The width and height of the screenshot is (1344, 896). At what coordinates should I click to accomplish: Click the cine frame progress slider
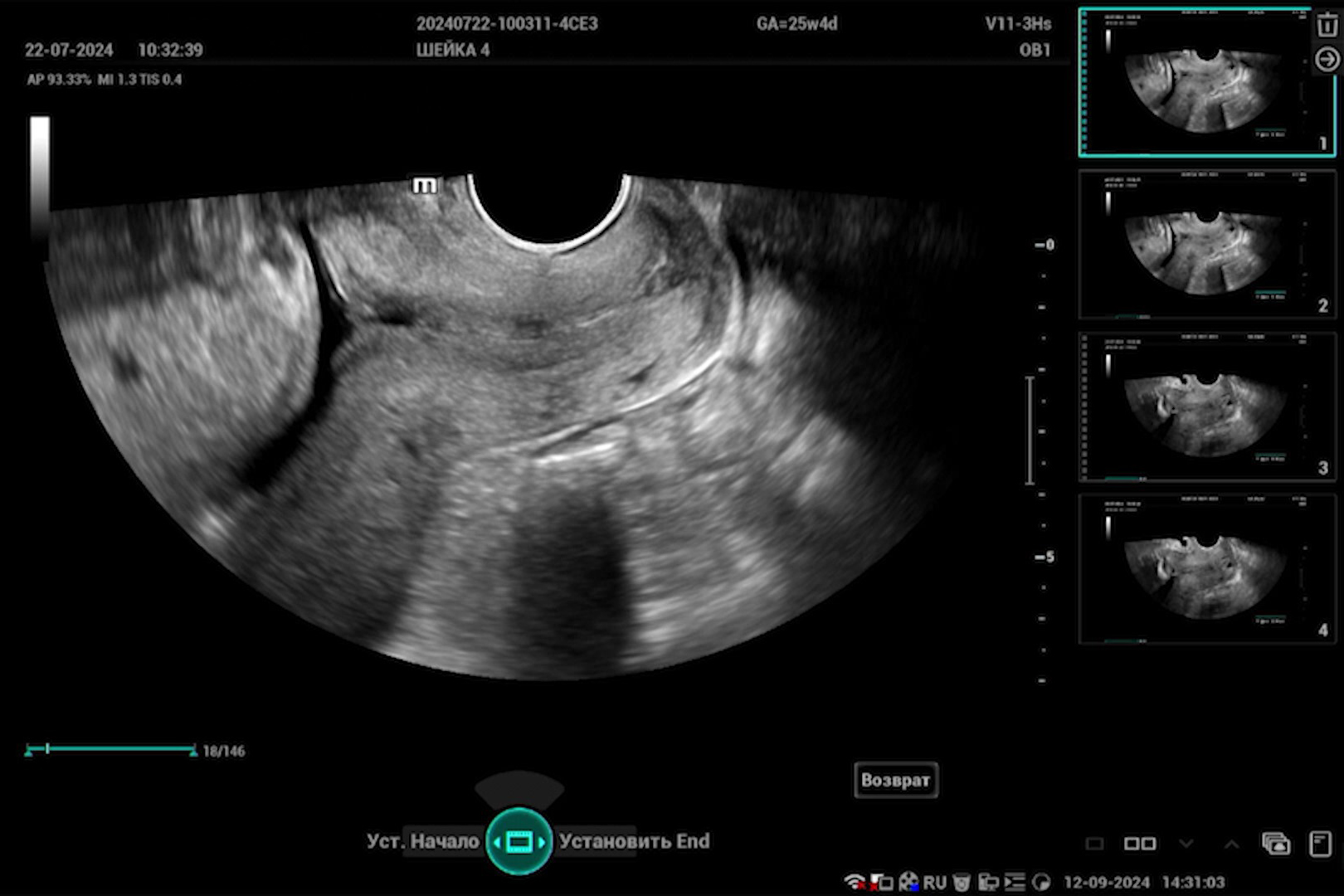(x=111, y=749)
